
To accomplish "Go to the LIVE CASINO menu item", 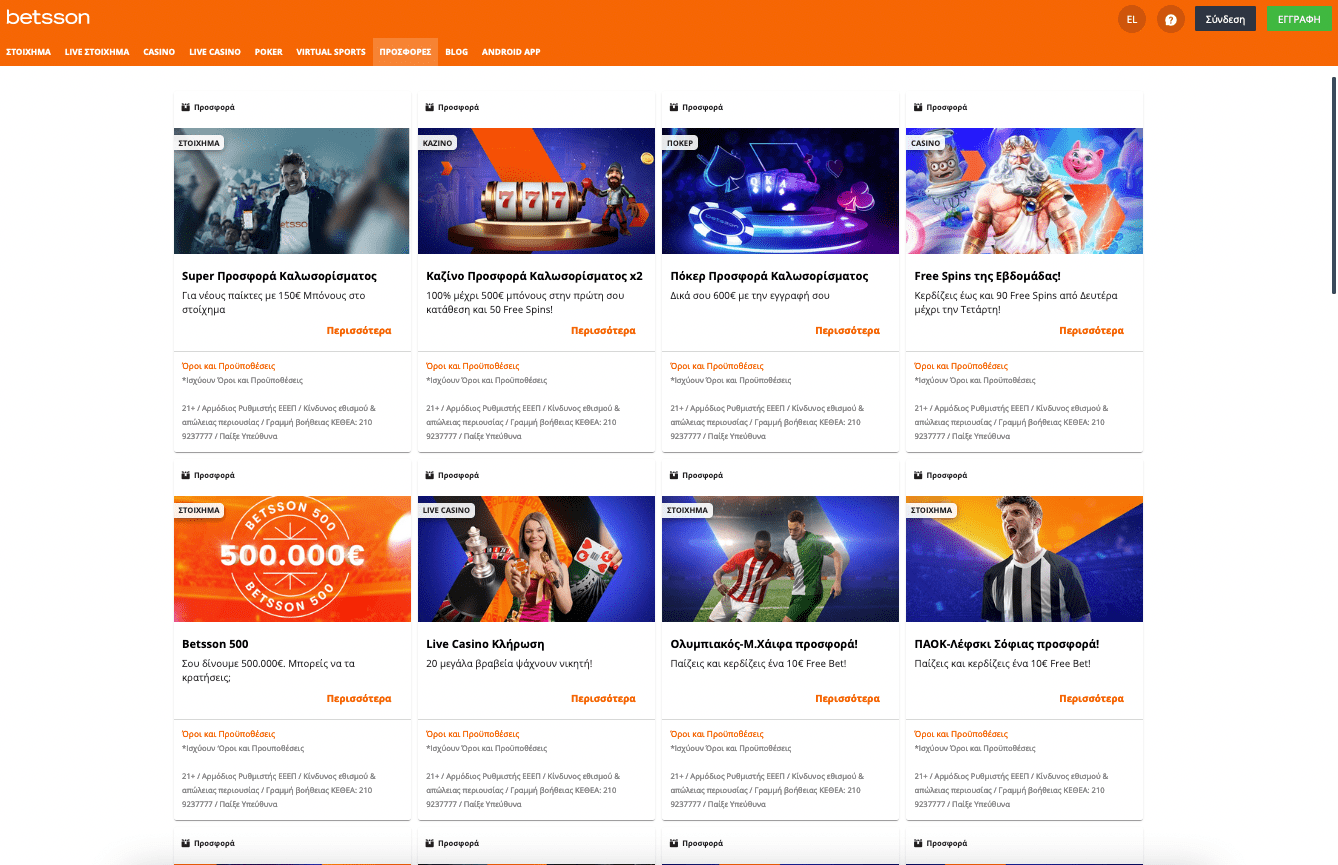I will tap(215, 52).
